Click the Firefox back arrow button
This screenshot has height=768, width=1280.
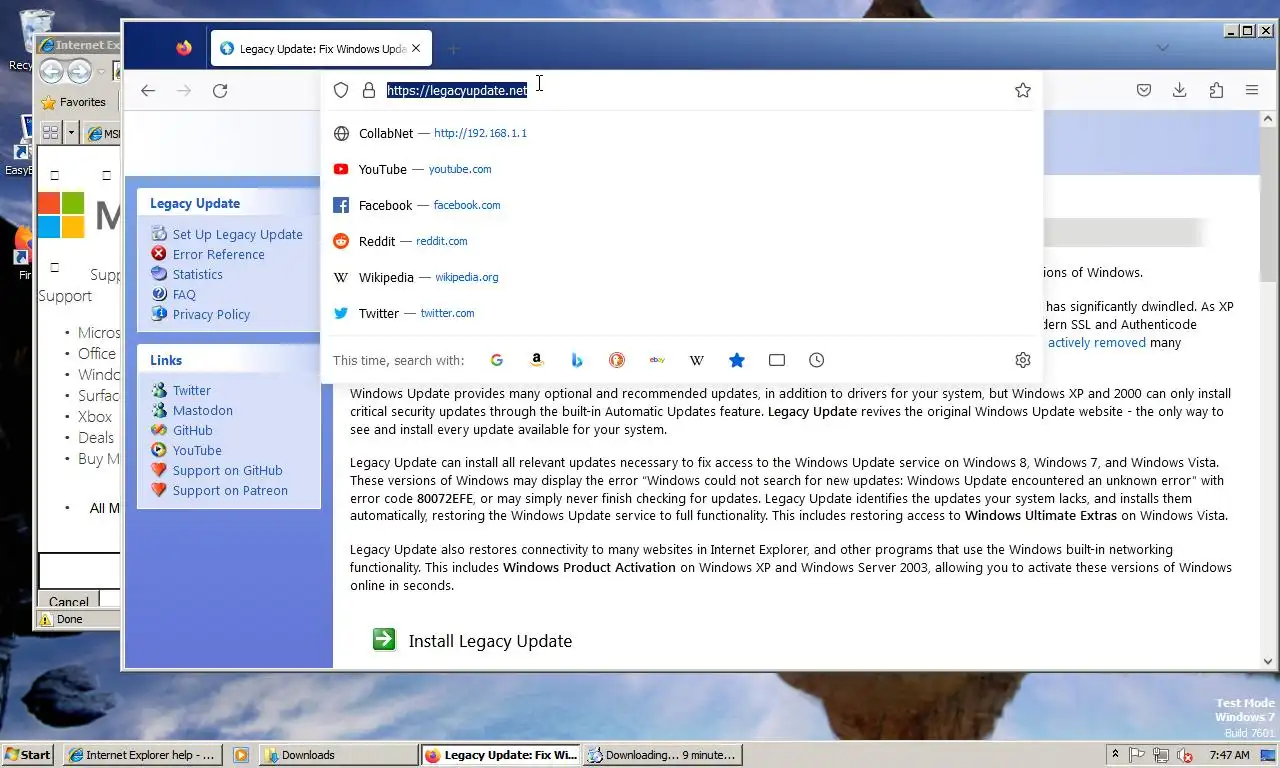pyautogui.click(x=148, y=90)
